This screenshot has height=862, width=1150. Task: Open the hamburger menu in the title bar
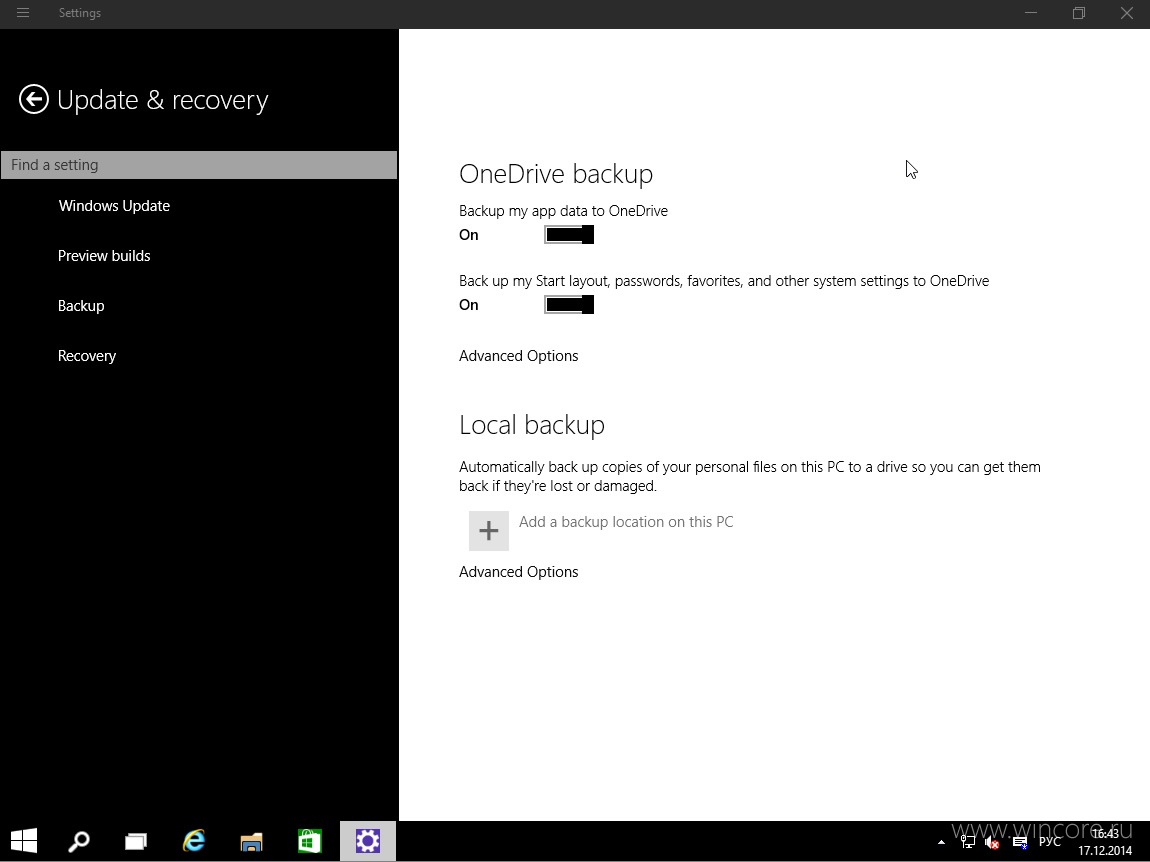[23, 13]
